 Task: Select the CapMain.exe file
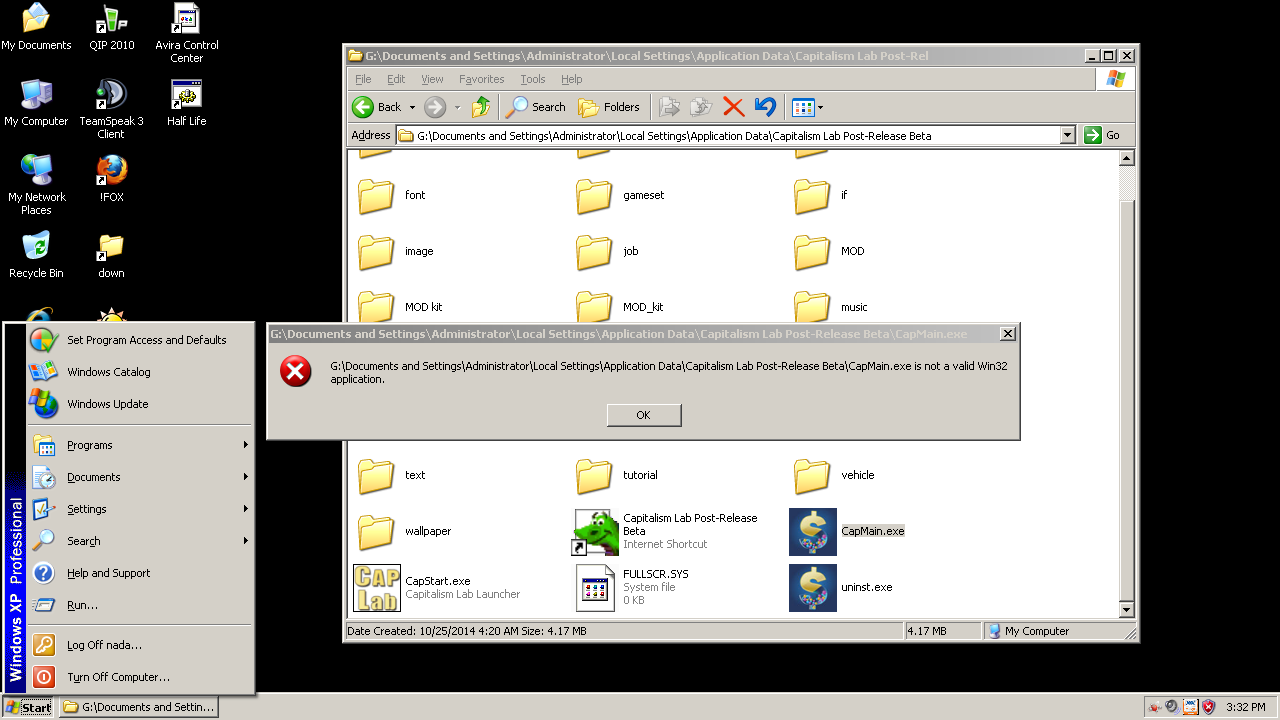coord(847,532)
